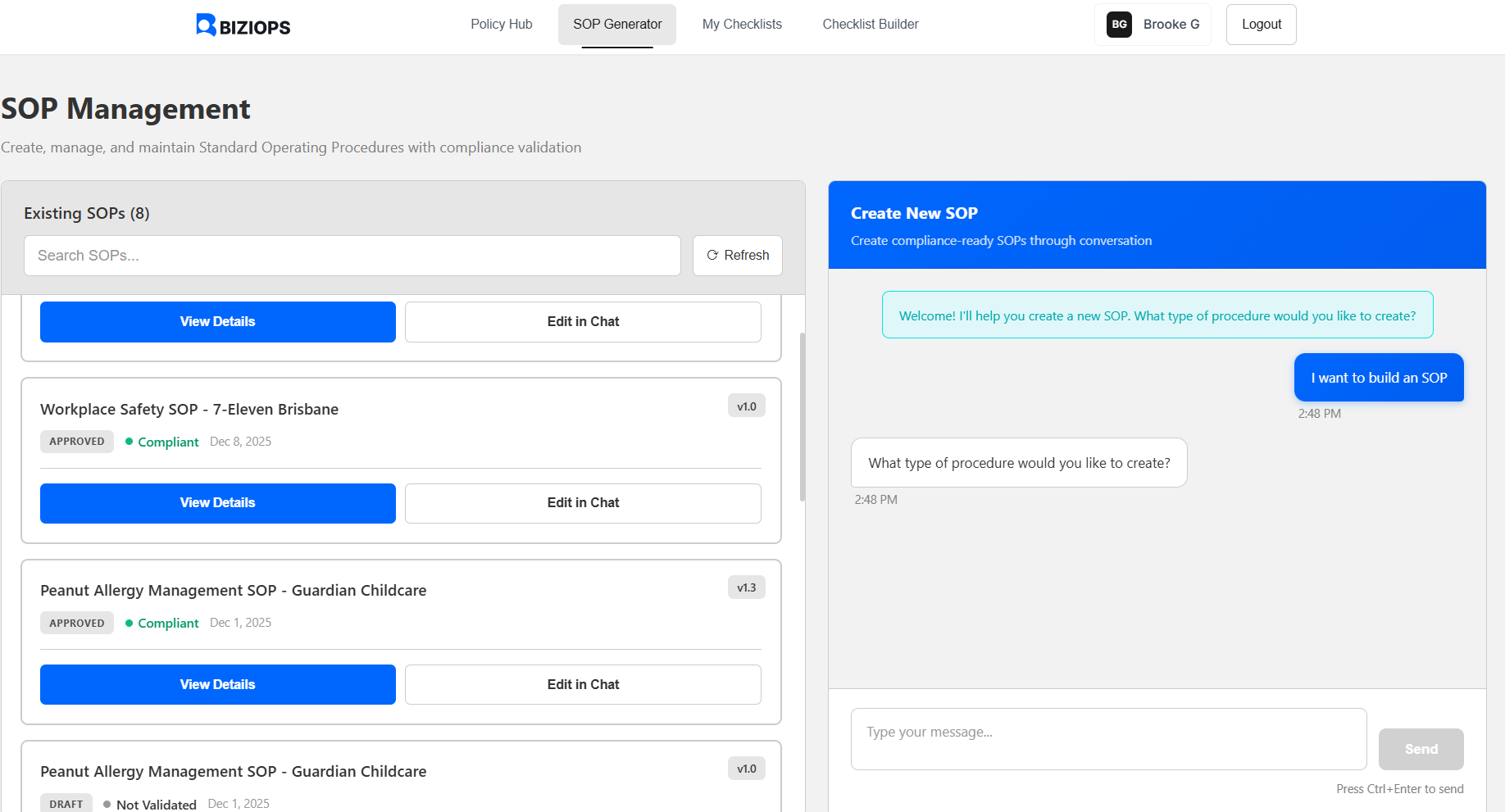
Task: Click the BG avatar badge
Action: click(x=1118, y=25)
